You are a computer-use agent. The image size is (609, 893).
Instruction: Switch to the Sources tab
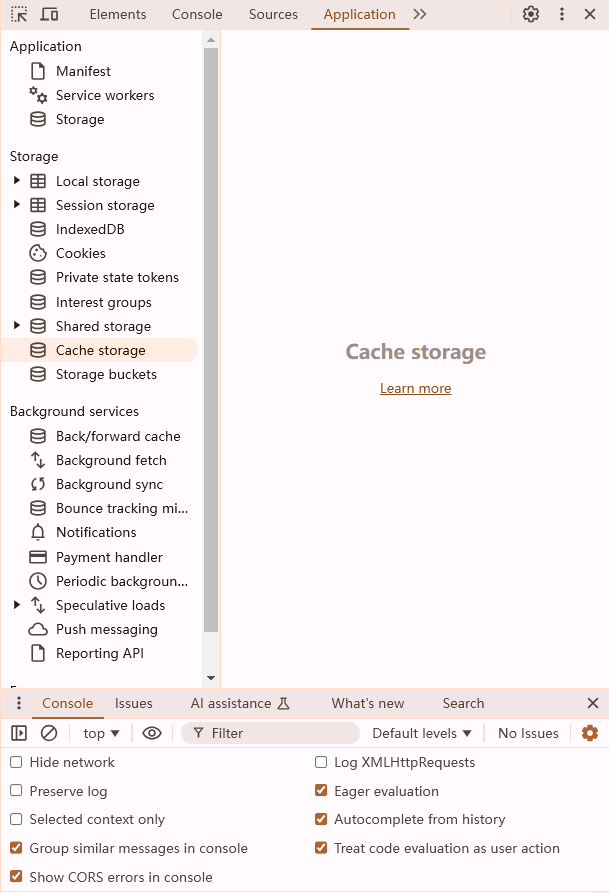(x=273, y=14)
